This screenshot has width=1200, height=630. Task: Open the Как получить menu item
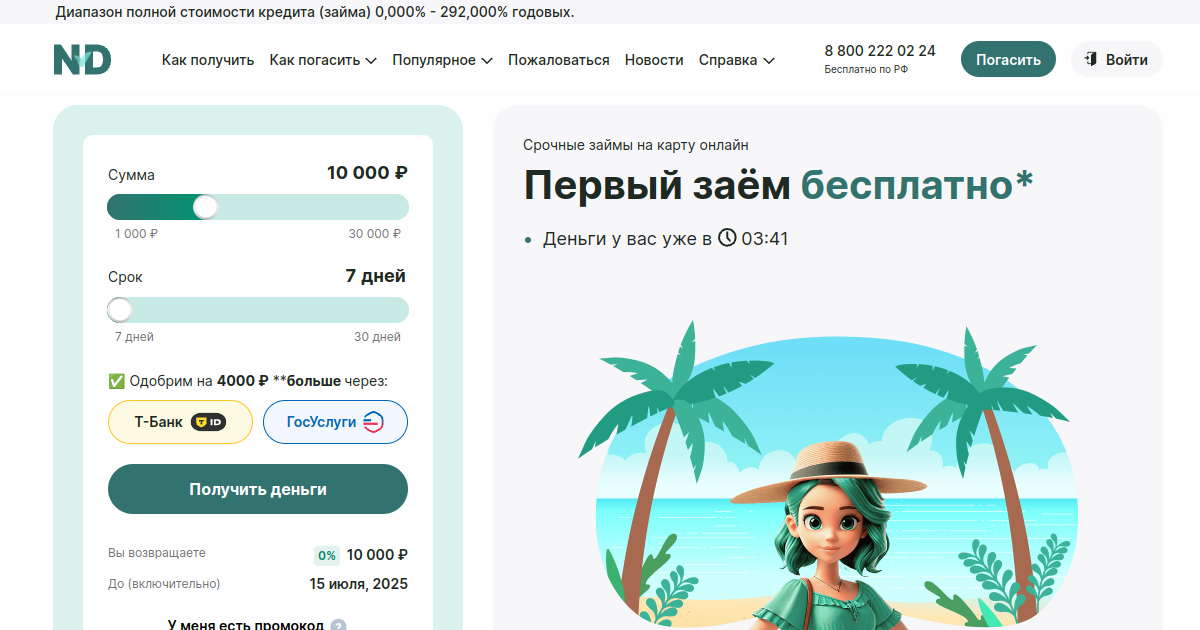tap(208, 60)
